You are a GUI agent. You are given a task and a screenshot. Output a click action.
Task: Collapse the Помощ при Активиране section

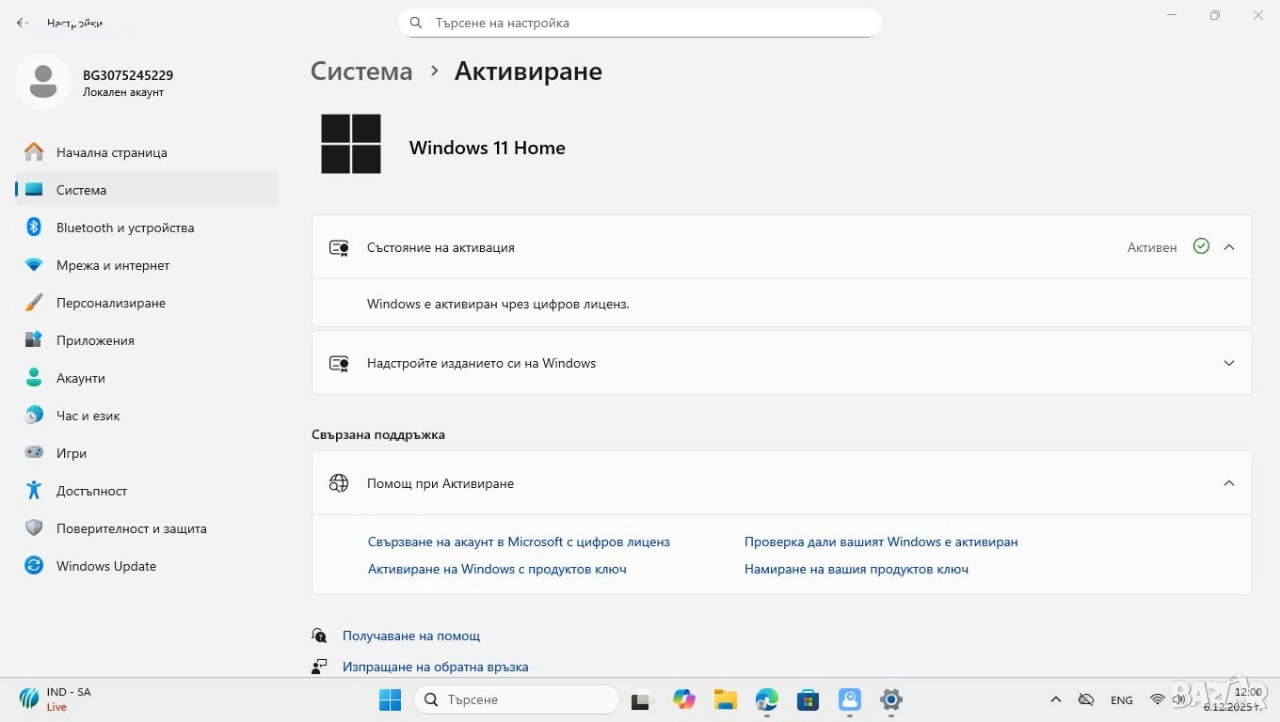click(x=1229, y=483)
